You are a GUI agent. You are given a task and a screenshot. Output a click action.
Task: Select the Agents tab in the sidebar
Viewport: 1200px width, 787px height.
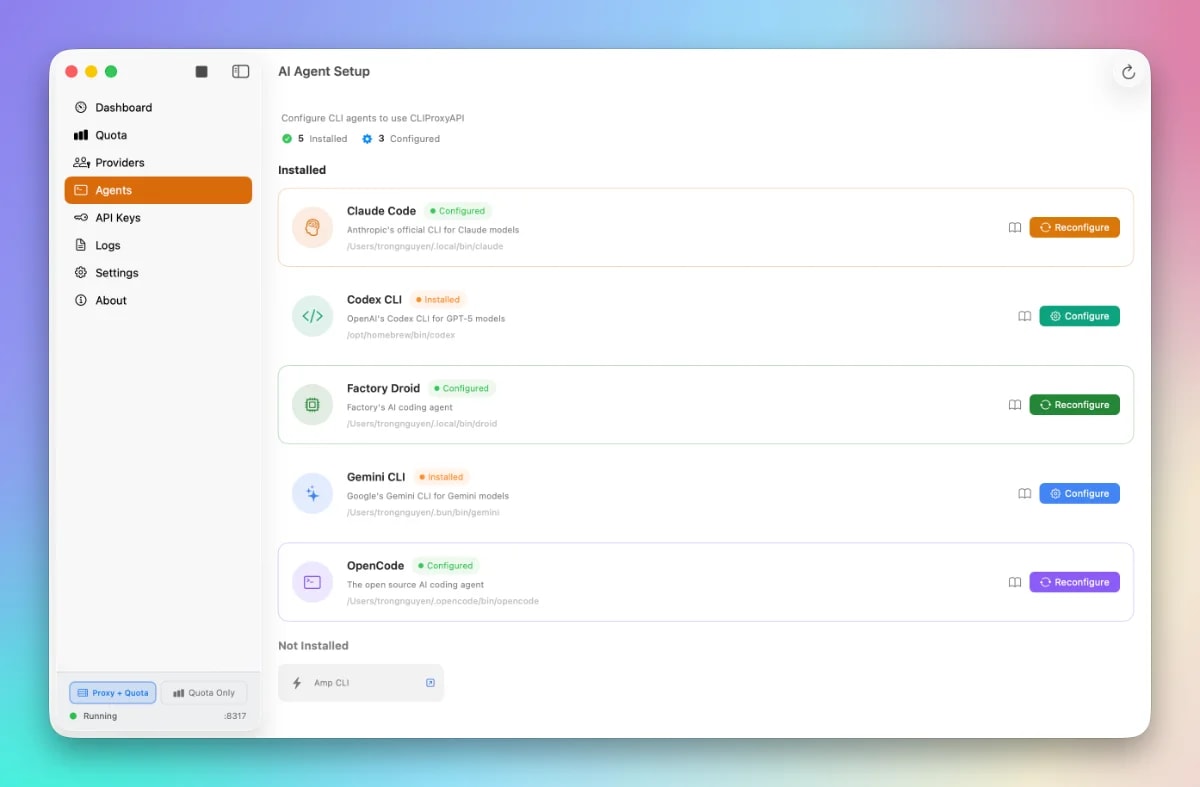point(113,190)
